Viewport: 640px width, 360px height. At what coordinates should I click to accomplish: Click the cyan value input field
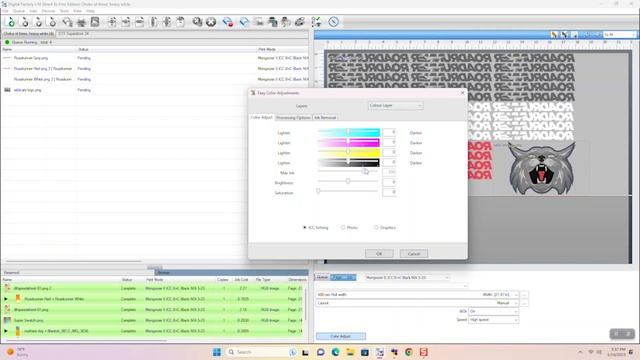(389, 132)
